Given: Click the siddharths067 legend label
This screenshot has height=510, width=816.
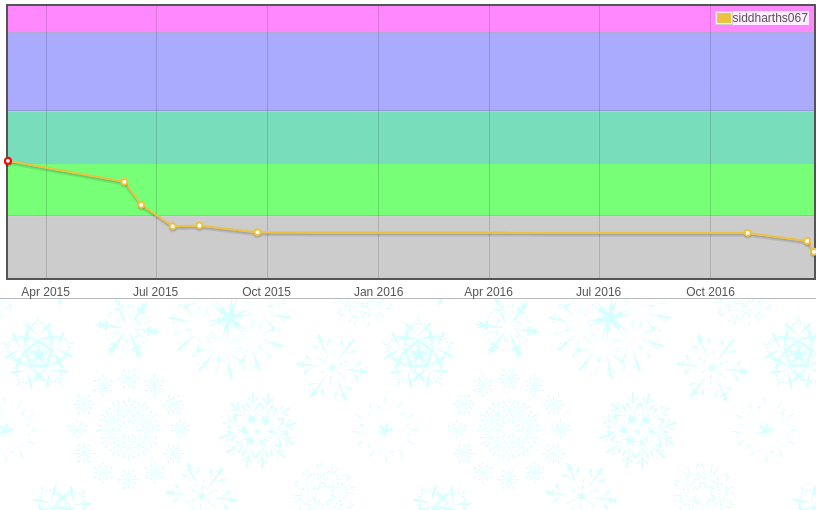Looking at the screenshot, I should pyautogui.click(x=770, y=18).
